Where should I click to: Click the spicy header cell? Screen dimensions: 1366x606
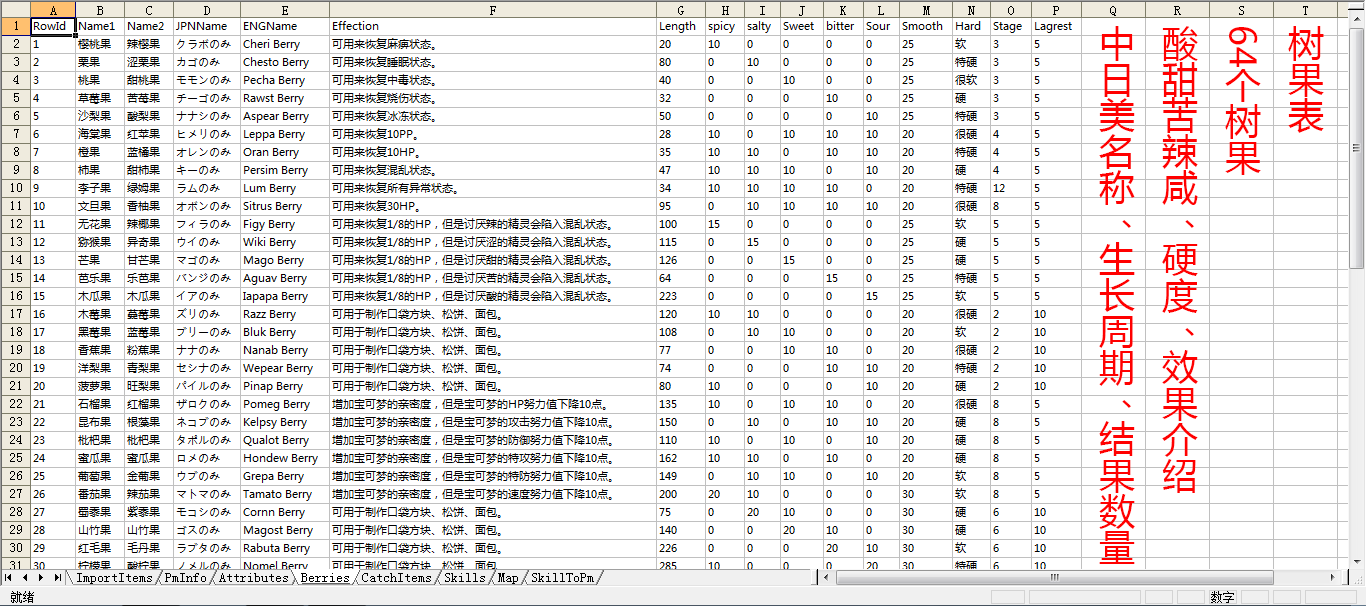pos(724,26)
